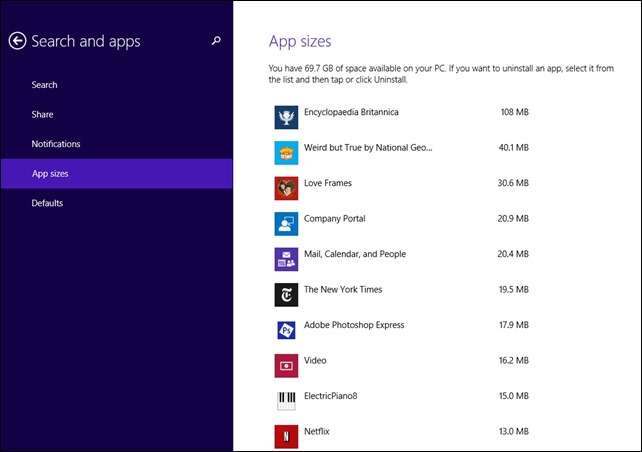Click the 19.5 MB size value
The height and width of the screenshot is (452, 642).
[x=513, y=289]
